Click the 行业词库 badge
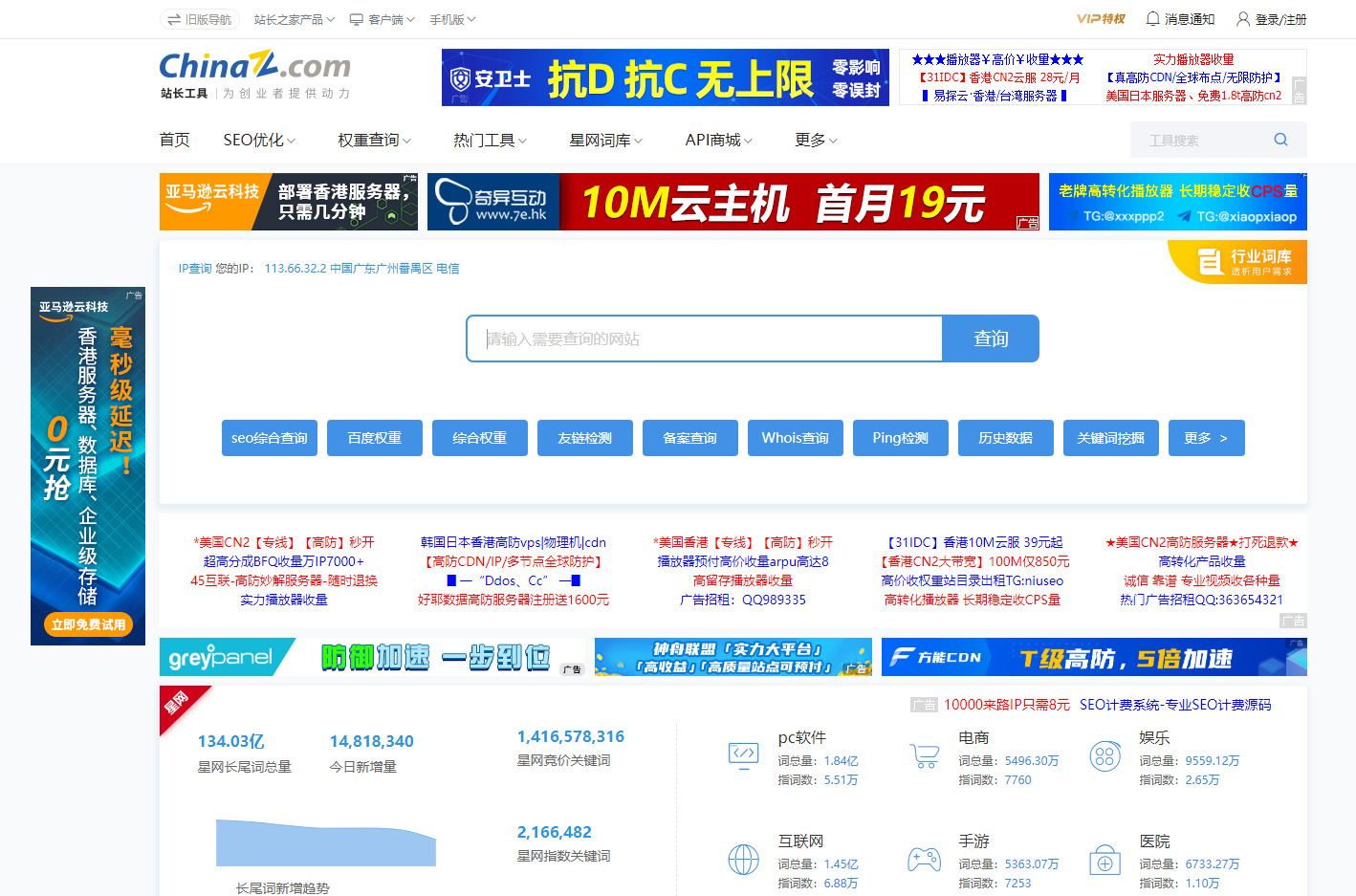1356x896 pixels. coord(1237,262)
